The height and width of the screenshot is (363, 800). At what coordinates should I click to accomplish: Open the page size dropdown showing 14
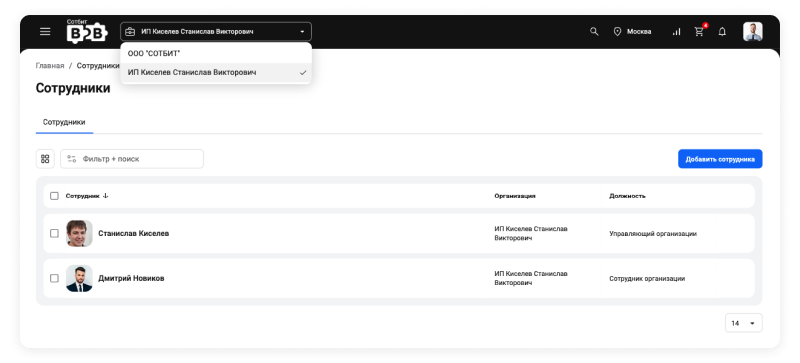(x=743, y=323)
